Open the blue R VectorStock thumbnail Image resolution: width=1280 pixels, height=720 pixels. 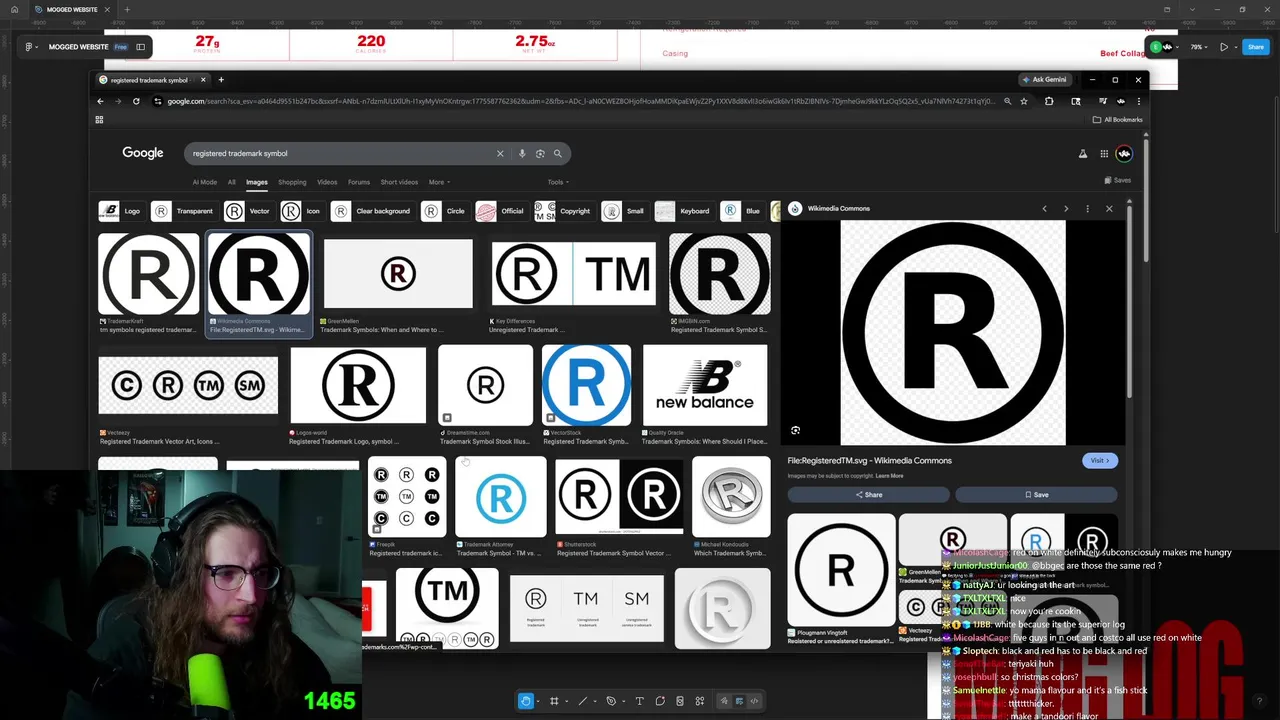[587, 385]
